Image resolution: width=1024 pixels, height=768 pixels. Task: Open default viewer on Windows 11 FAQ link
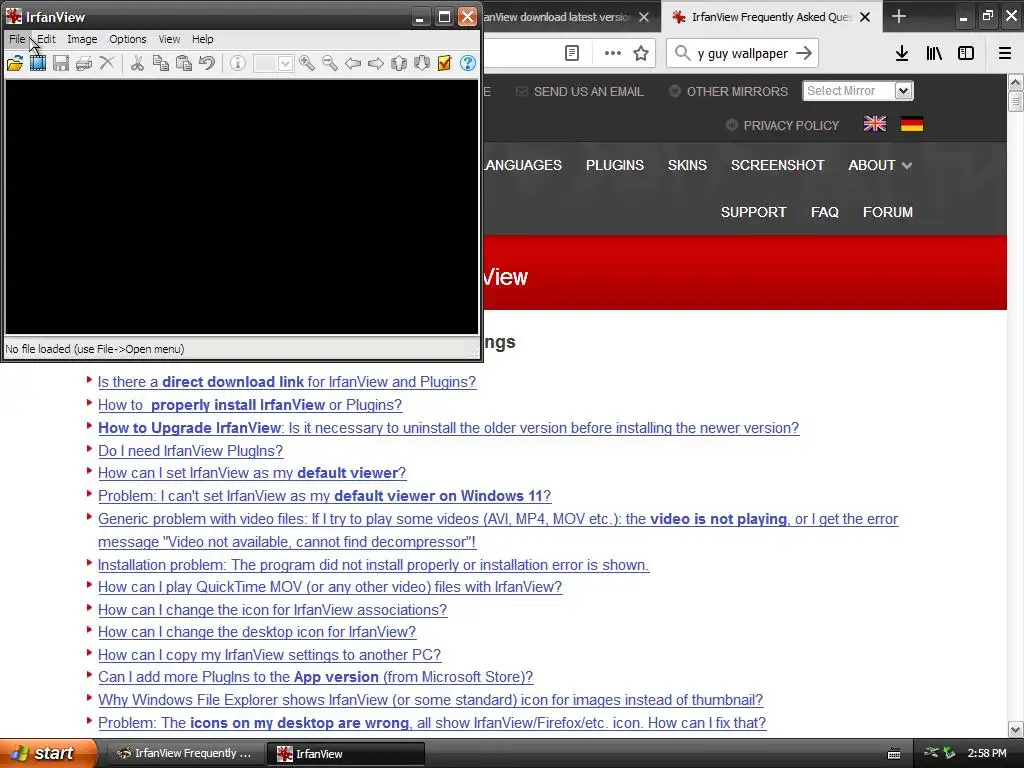325,496
